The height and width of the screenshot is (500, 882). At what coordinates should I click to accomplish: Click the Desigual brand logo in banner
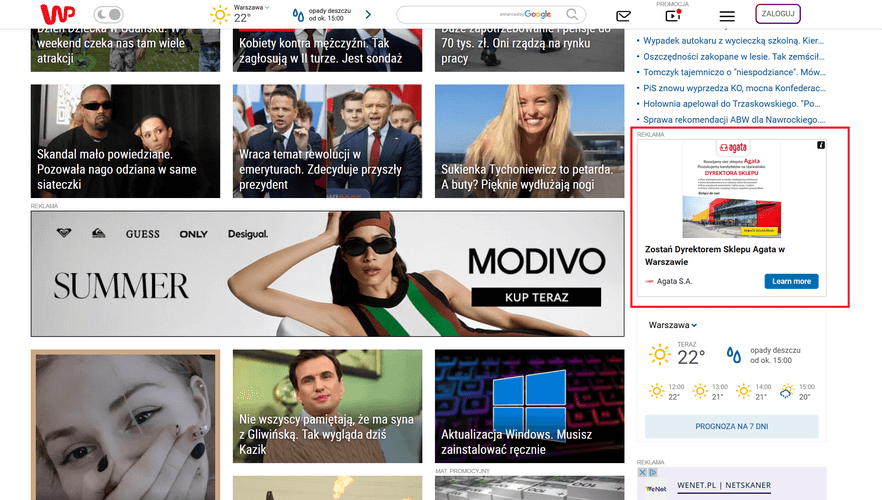(248, 234)
